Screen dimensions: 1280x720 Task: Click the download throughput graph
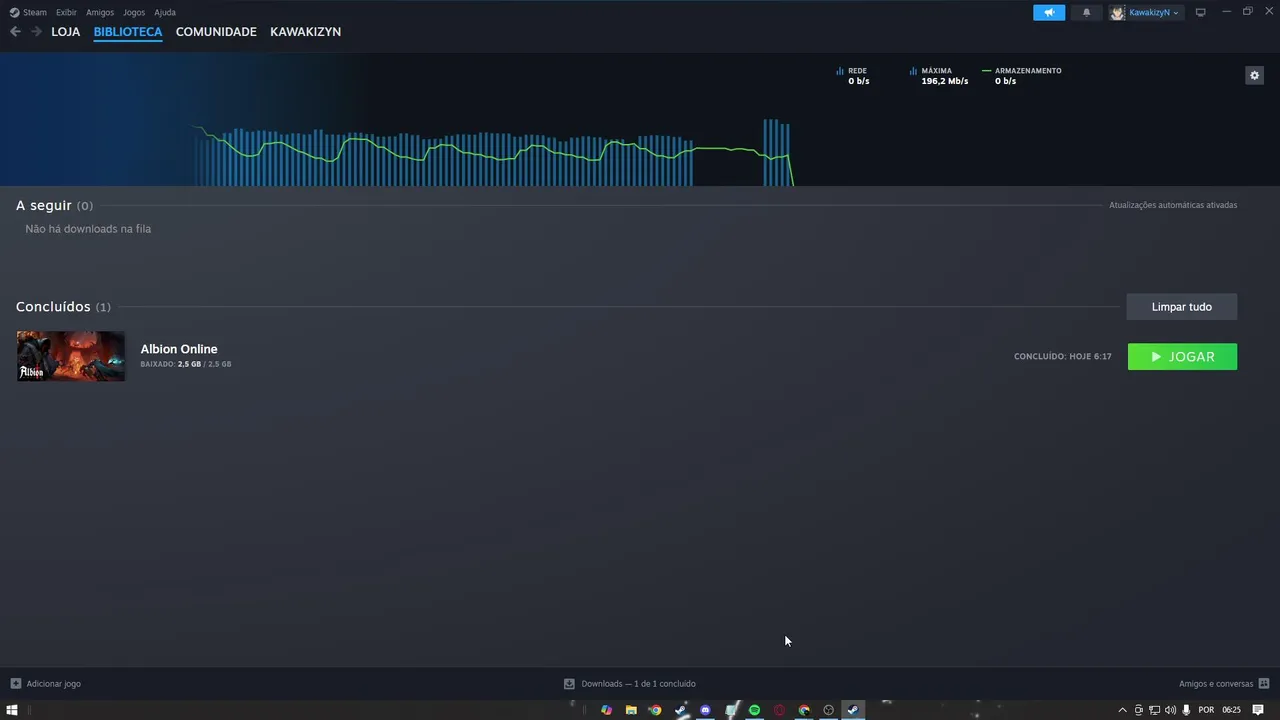click(494, 152)
